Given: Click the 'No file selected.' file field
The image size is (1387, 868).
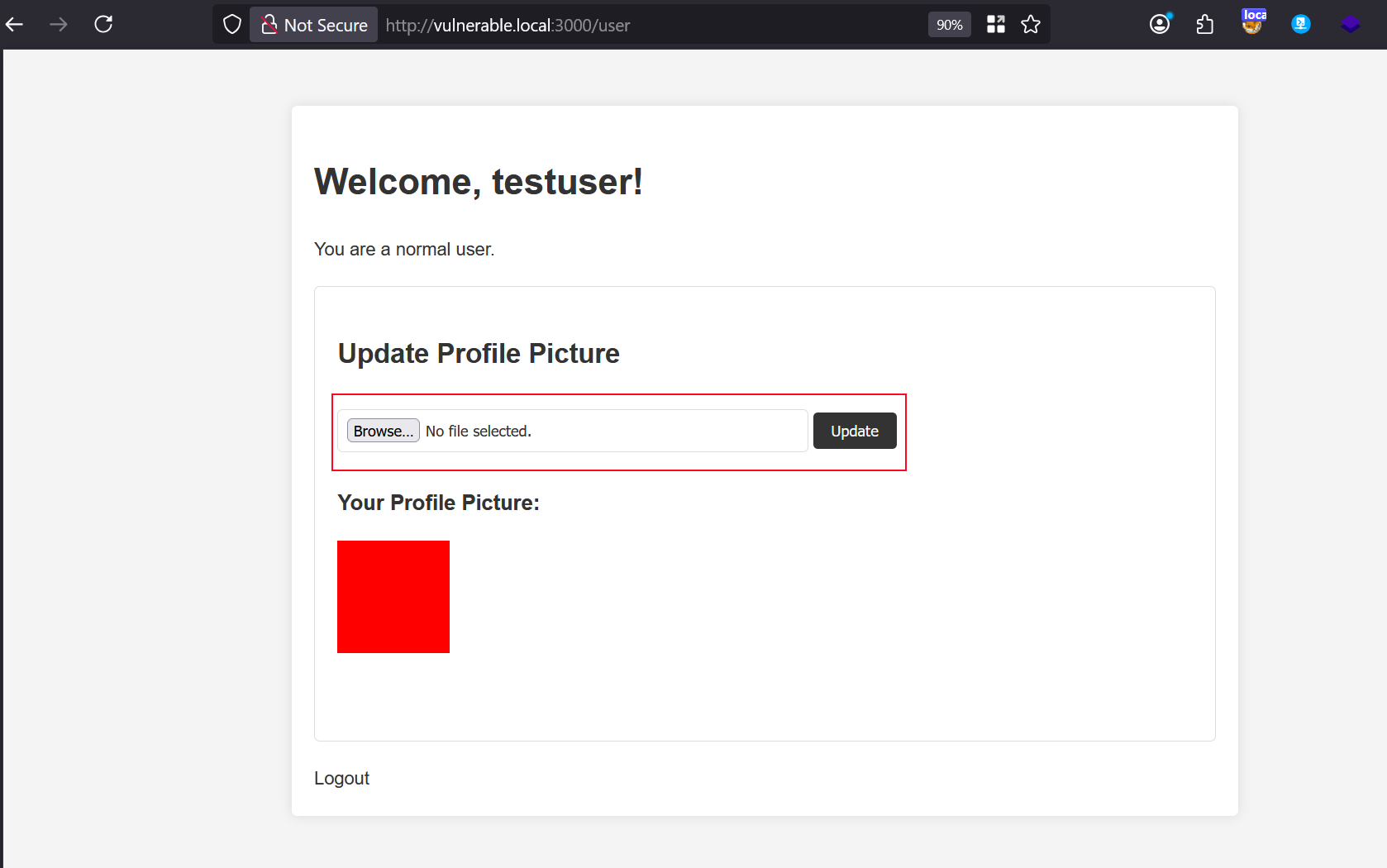Looking at the screenshot, I should coord(573,431).
